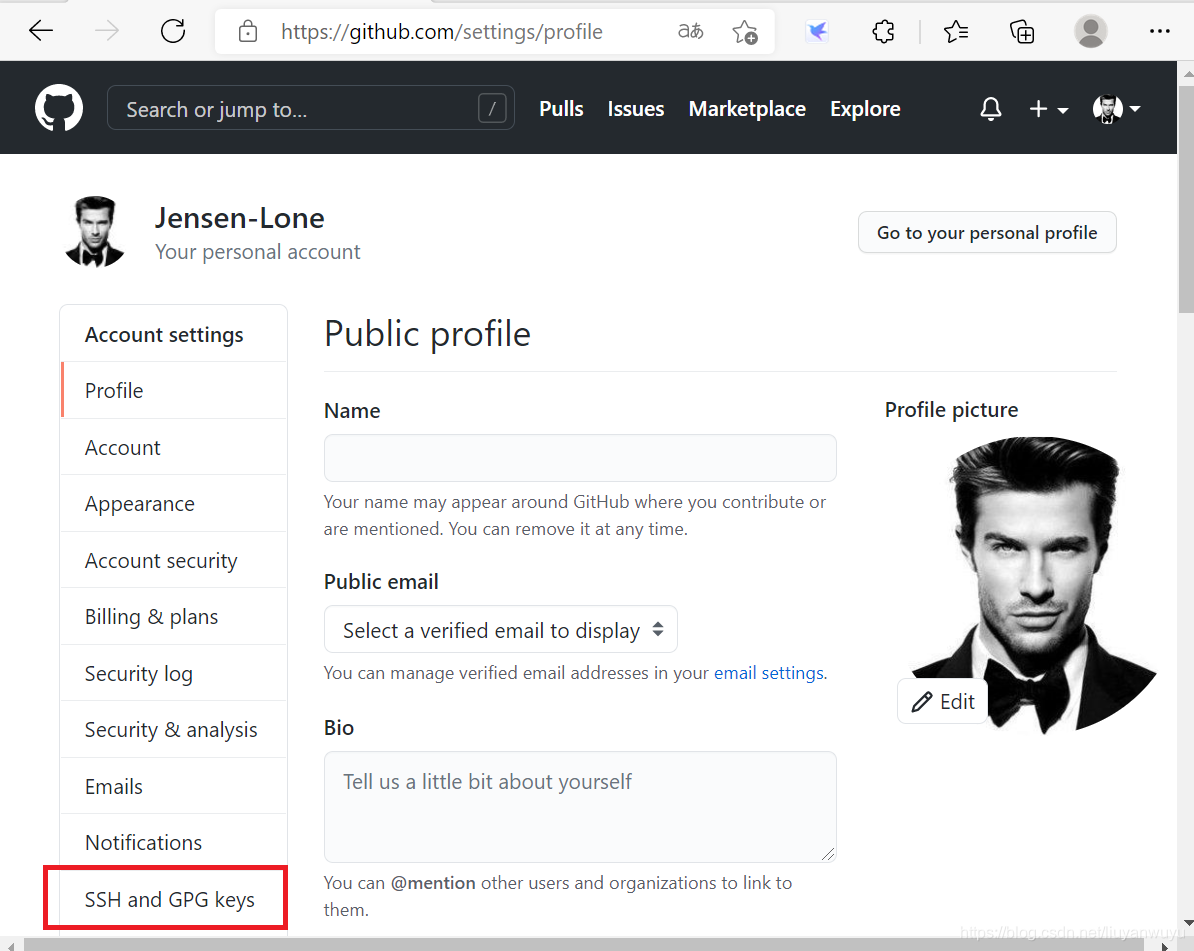Open the Security log
1194x951 pixels.
pos(174,673)
